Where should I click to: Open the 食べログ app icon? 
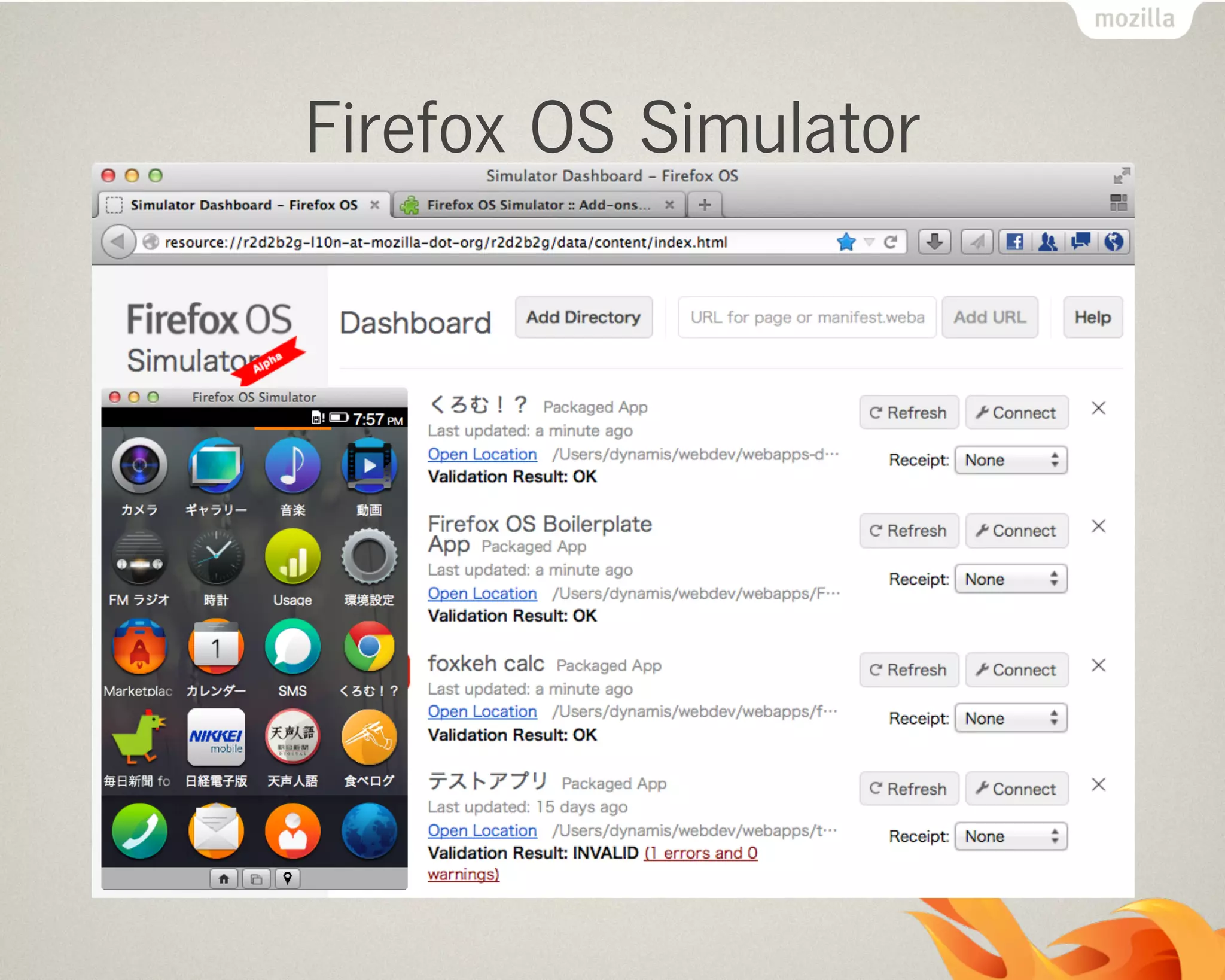coord(369,738)
